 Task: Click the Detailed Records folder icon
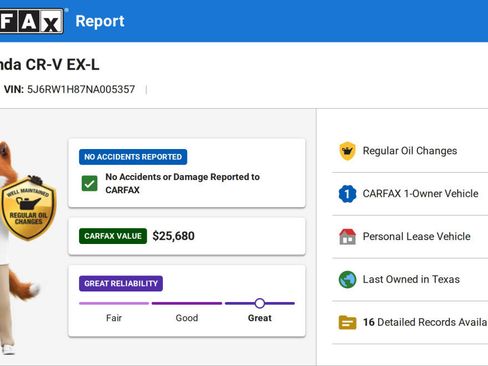point(347,322)
